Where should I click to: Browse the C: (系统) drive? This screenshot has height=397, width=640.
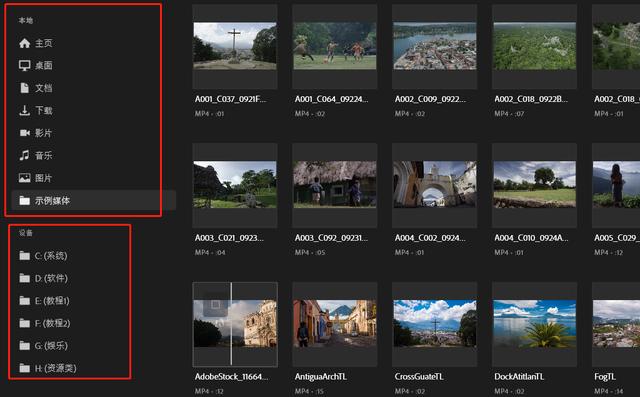(43, 256)
